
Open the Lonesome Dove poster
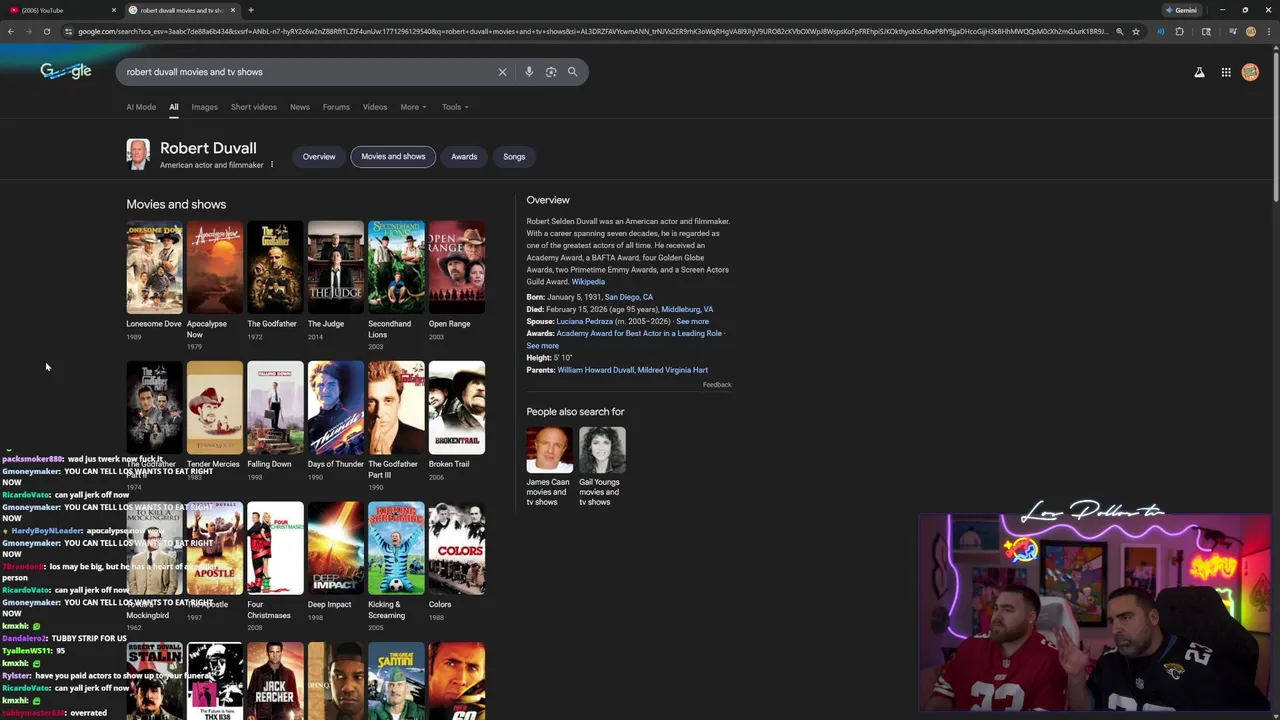[154, 267]
